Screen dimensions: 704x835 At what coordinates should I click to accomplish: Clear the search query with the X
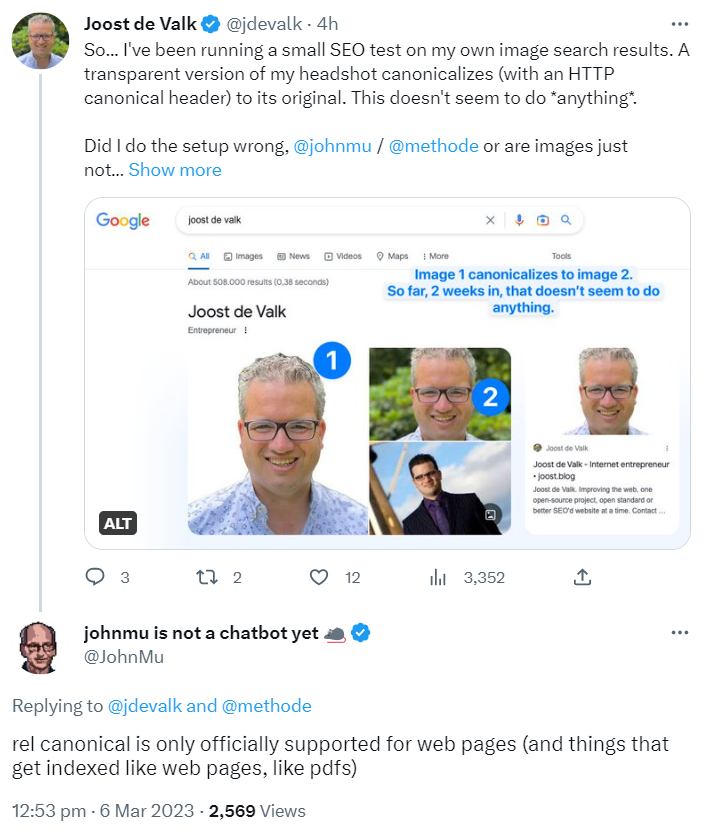490,219
